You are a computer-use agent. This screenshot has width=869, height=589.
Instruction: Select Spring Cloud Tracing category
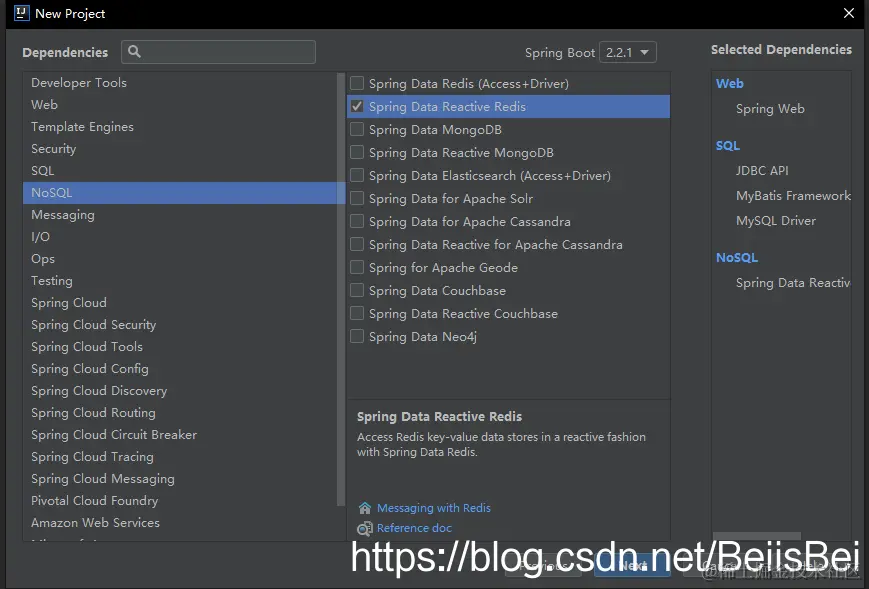point(180,457)
